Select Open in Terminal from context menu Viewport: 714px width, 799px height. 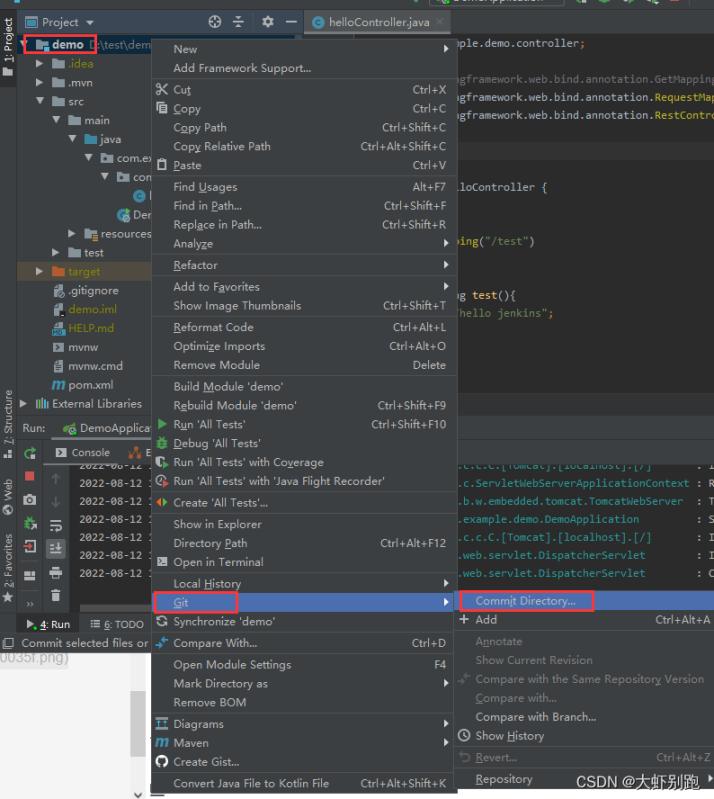pyautogui.click(x=217, y=562)
